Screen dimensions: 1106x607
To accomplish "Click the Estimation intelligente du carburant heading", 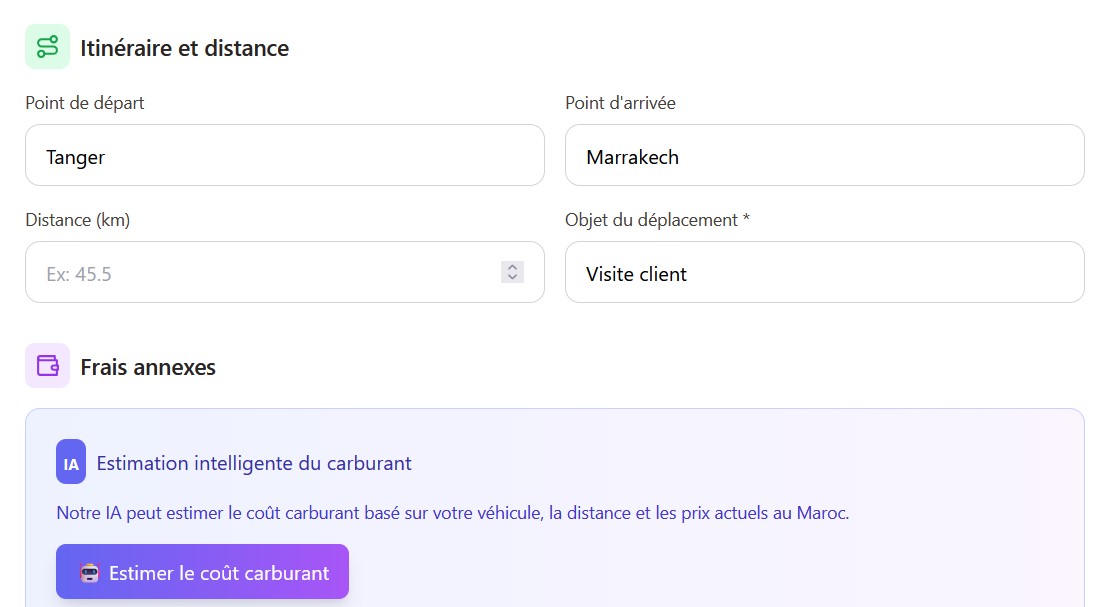I will point(253,463).
